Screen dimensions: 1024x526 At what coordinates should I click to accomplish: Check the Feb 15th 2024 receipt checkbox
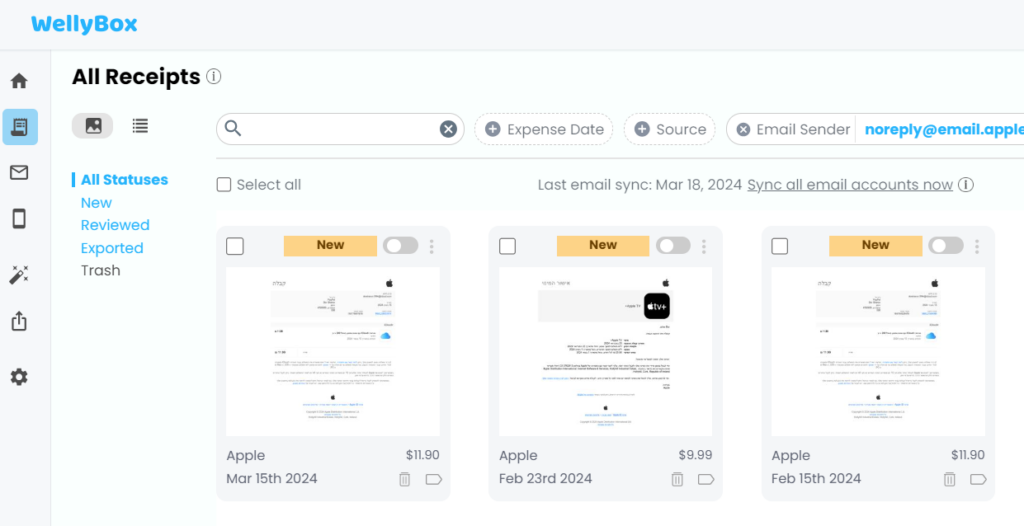point(780,246)
